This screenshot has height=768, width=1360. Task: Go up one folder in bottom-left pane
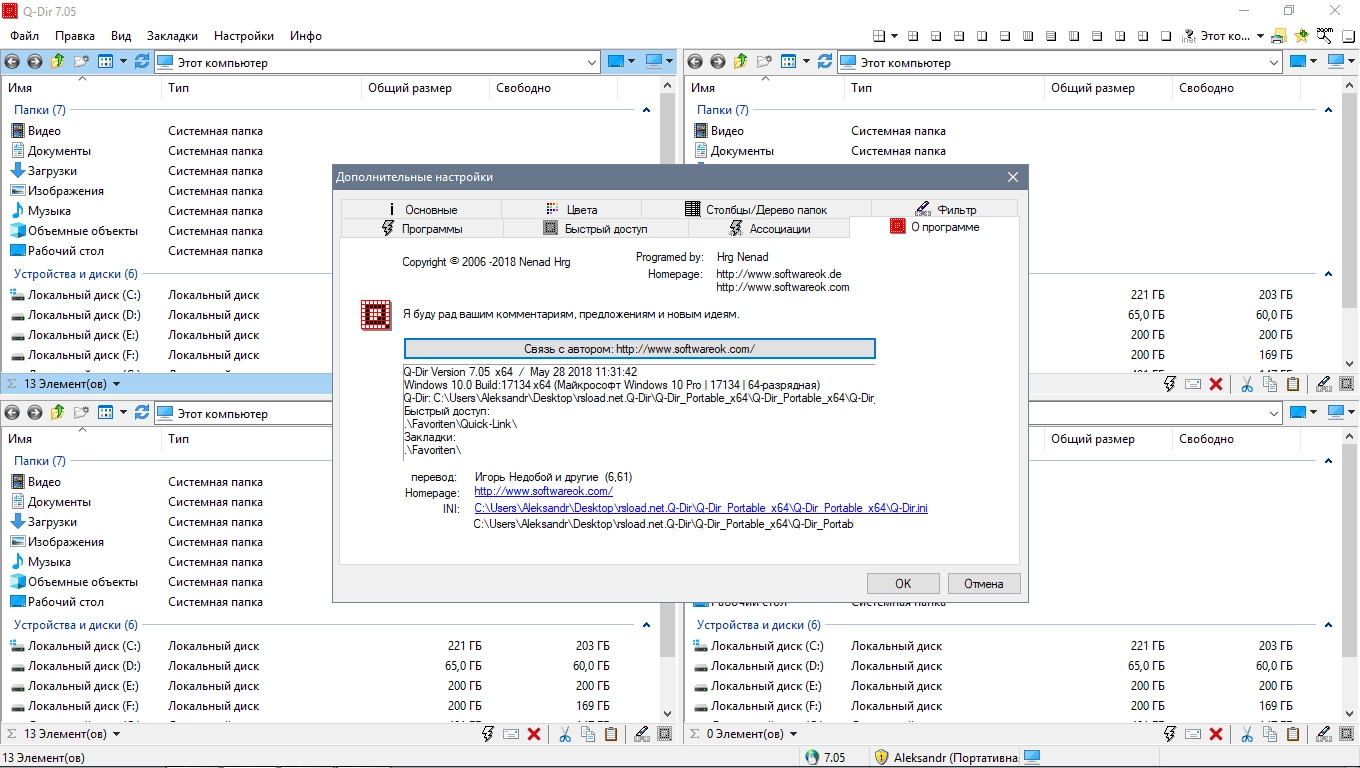pos(57,413)
